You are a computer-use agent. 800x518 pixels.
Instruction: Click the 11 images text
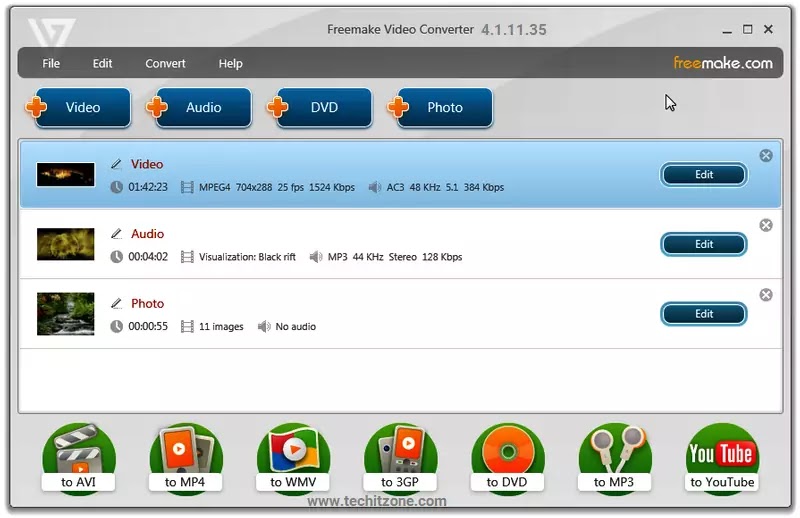221,327
